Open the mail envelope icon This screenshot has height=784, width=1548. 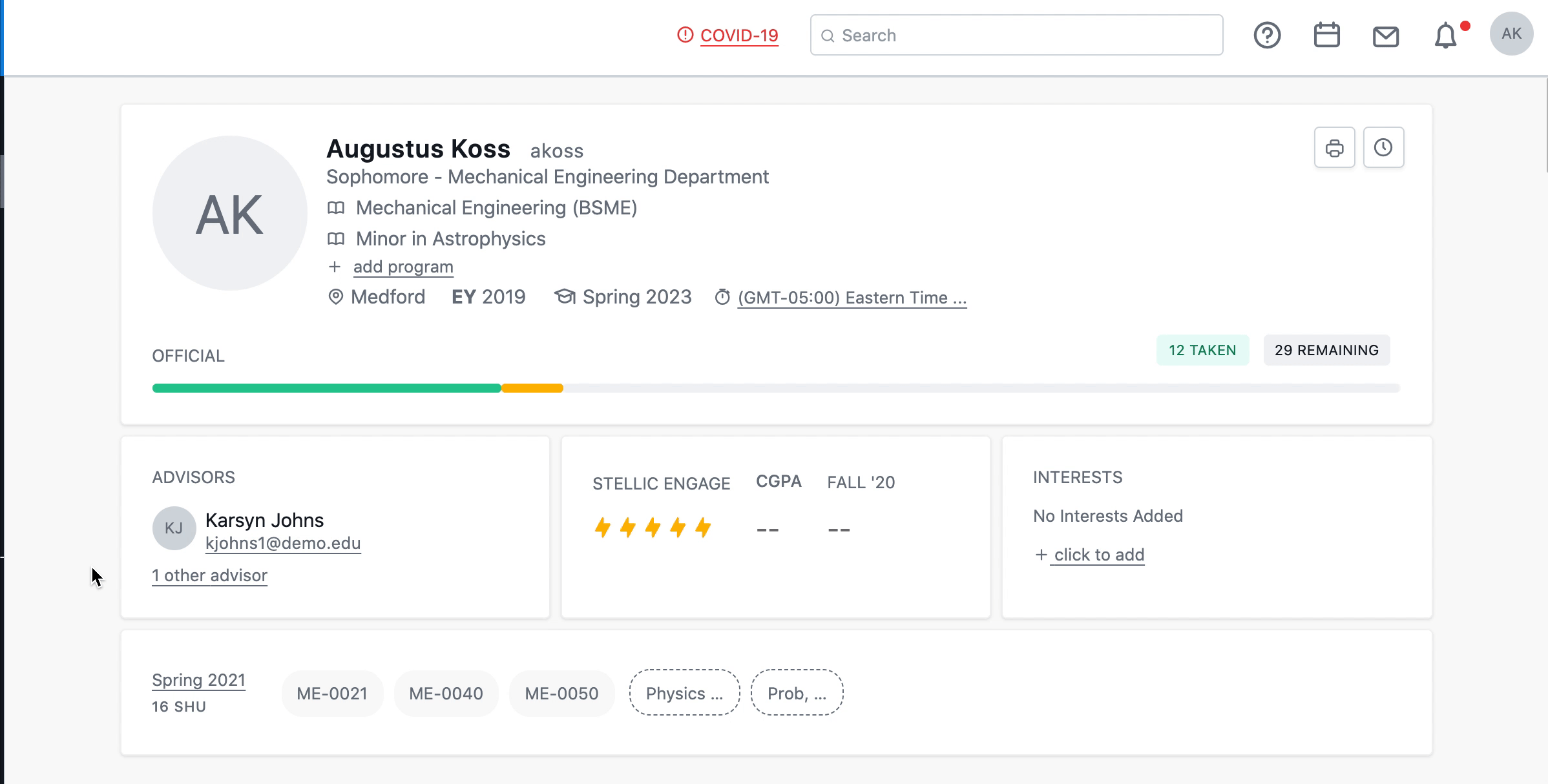click(x=1385, y=36)
